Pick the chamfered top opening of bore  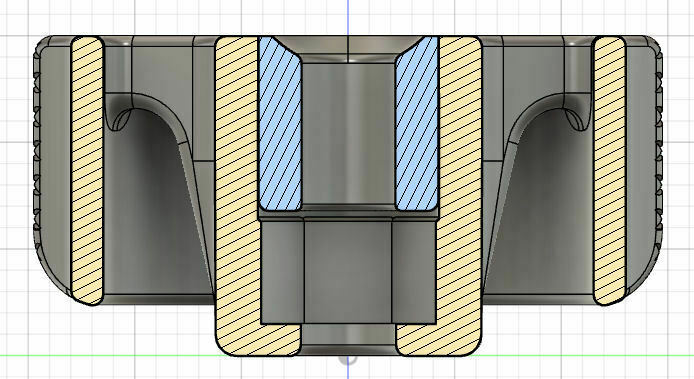[348, 49]
